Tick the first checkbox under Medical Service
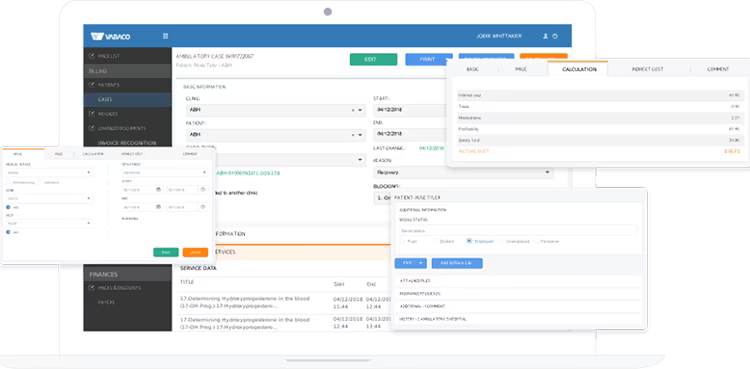The height and width of the screenshot is (369, 750). [9, 183]
